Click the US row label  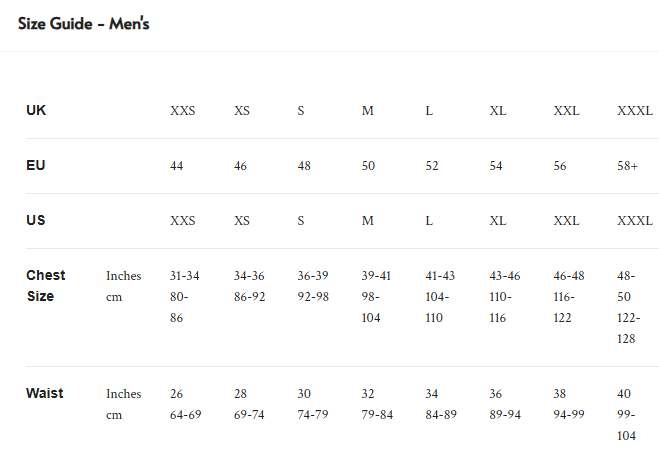point(36,220)
